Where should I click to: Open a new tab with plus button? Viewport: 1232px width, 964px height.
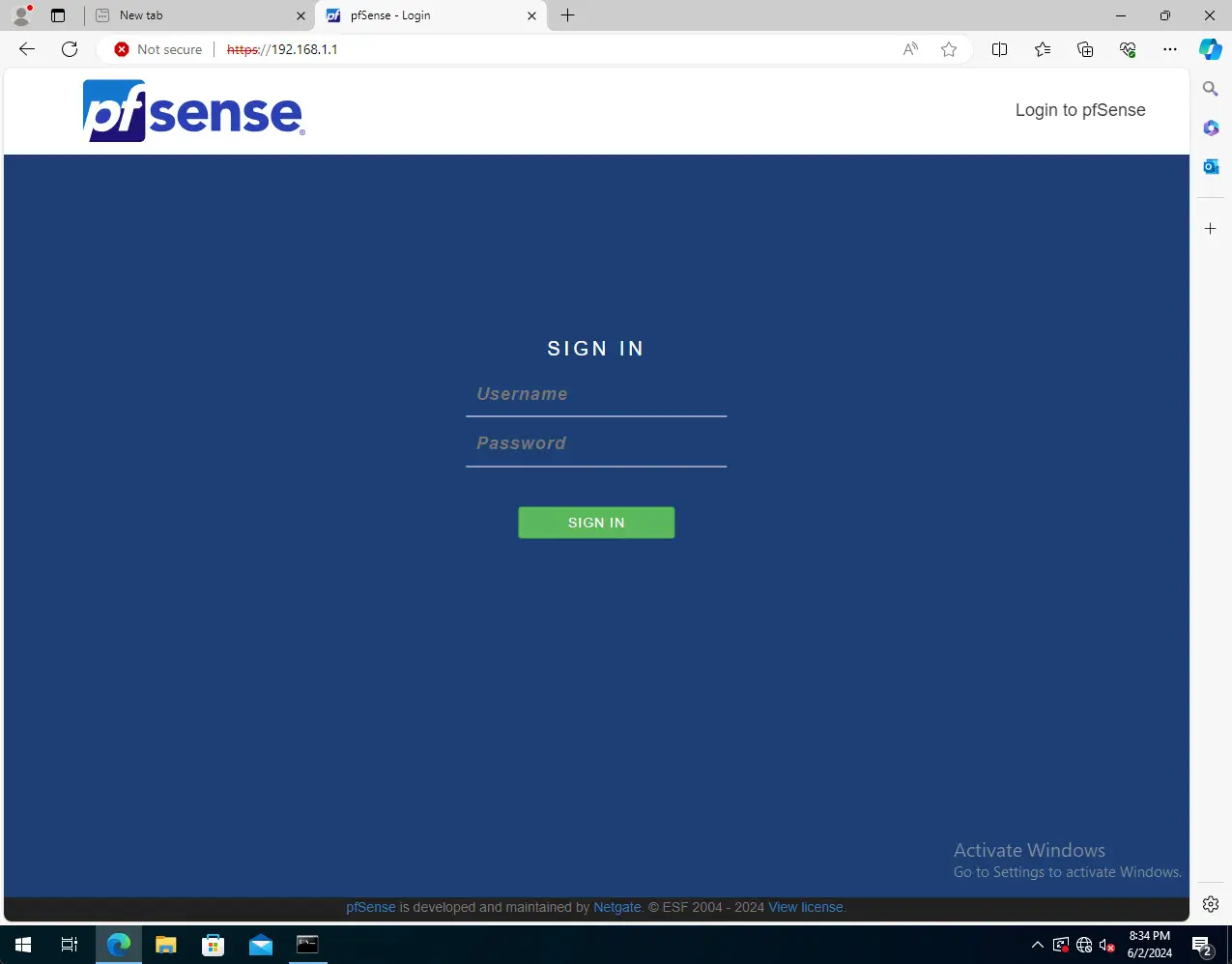(x=568, y=15)
